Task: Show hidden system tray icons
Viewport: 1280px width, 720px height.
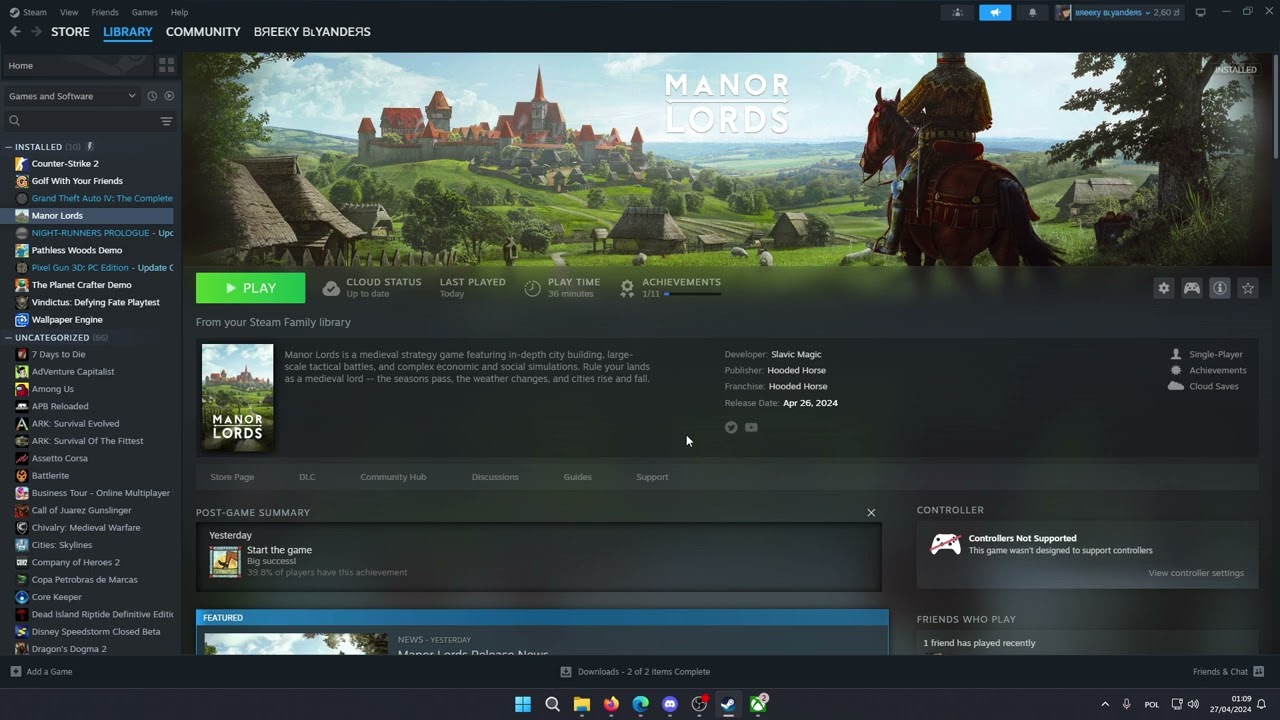Action: coord(1105,704)
